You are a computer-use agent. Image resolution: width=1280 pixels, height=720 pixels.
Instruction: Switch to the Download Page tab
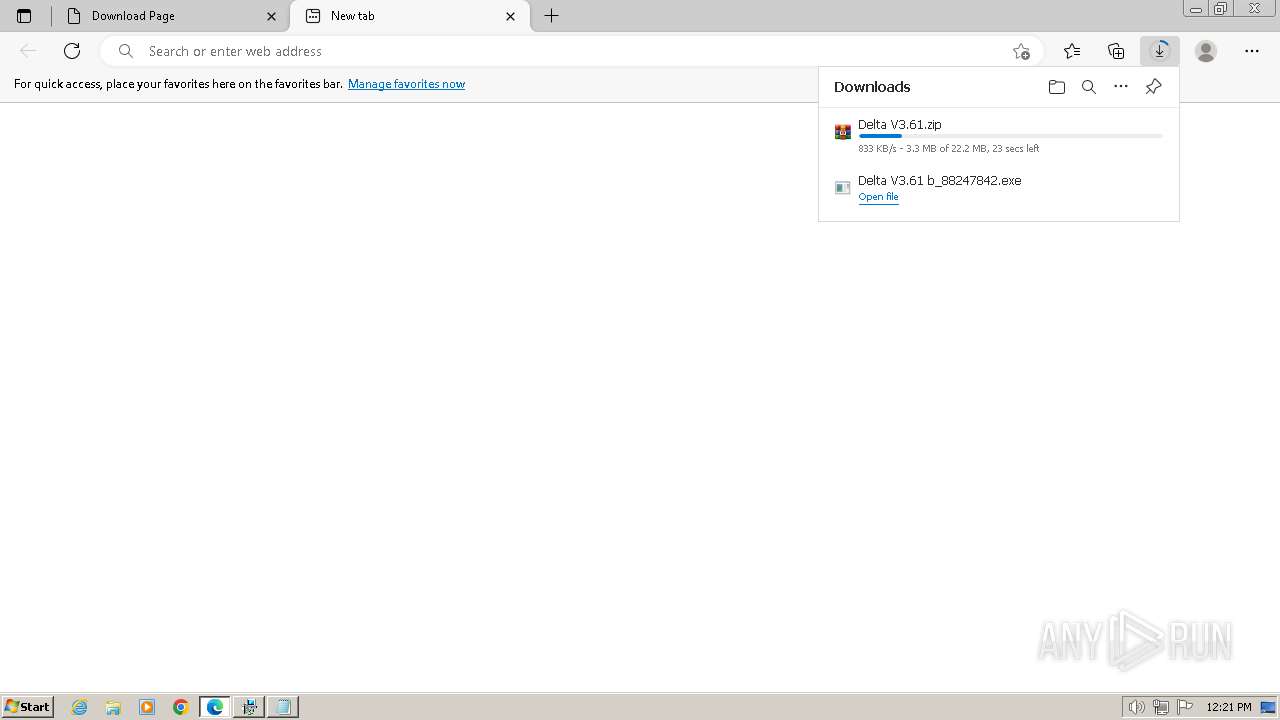point(172,16)
